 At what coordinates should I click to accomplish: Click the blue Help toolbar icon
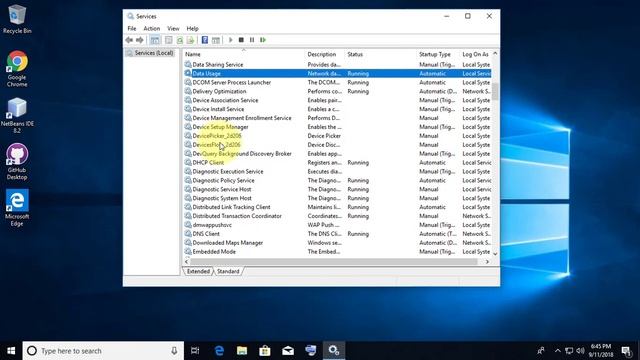pos(205,40)
